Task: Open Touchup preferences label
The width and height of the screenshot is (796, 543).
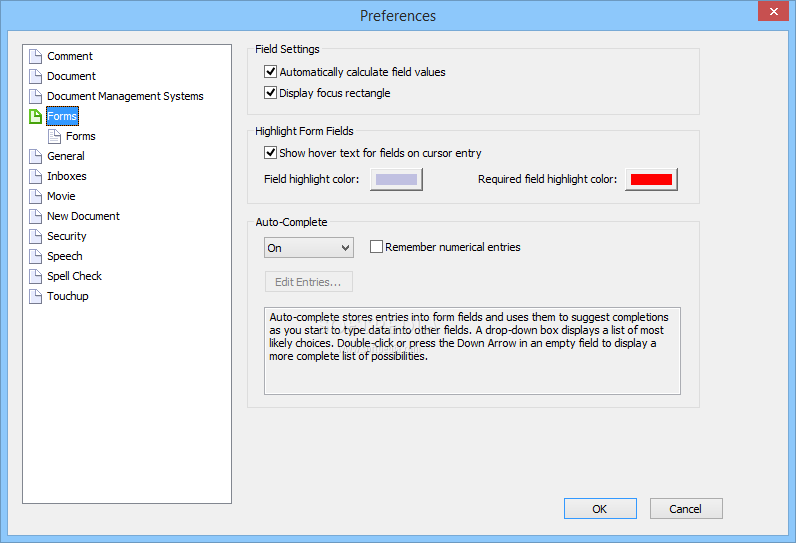Action: [x=68, y=296]
